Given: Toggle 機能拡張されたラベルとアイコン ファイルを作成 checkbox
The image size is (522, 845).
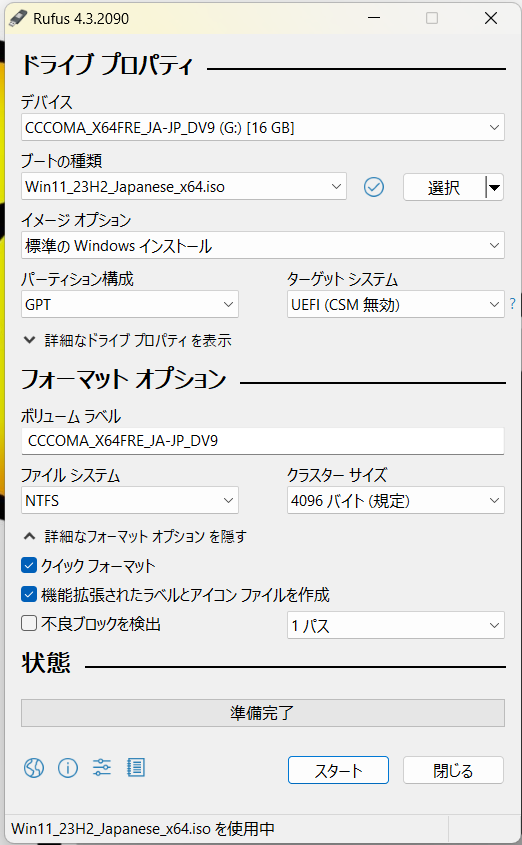Looking at the screenshot, I should click(29, 594).
